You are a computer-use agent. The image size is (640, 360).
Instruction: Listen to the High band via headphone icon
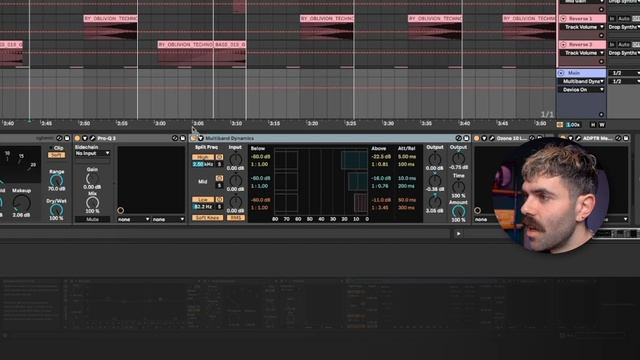coord(219,157)
